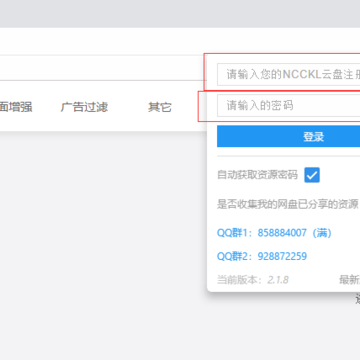Click the NCCKL cloud disk account input field
360x360 pixels.
click(x=289, y=74)
